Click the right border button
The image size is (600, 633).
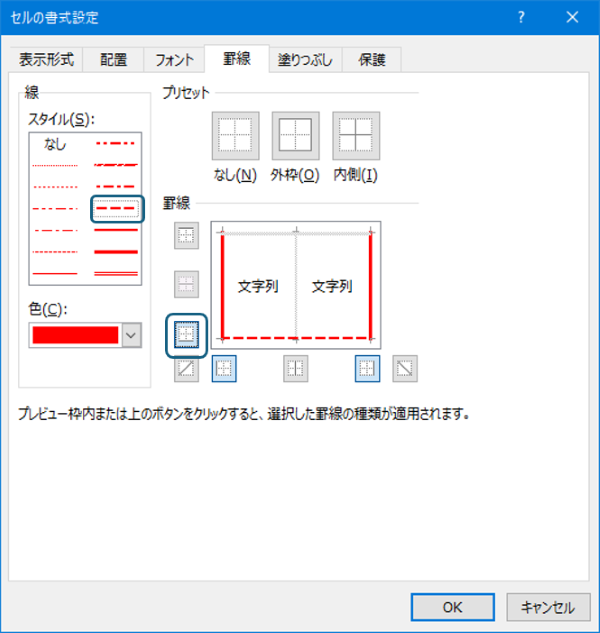click(x=367, y=369)
